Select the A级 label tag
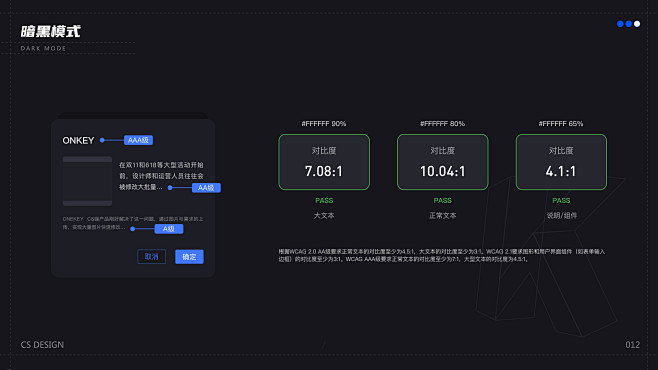 [x=169, y=229]
